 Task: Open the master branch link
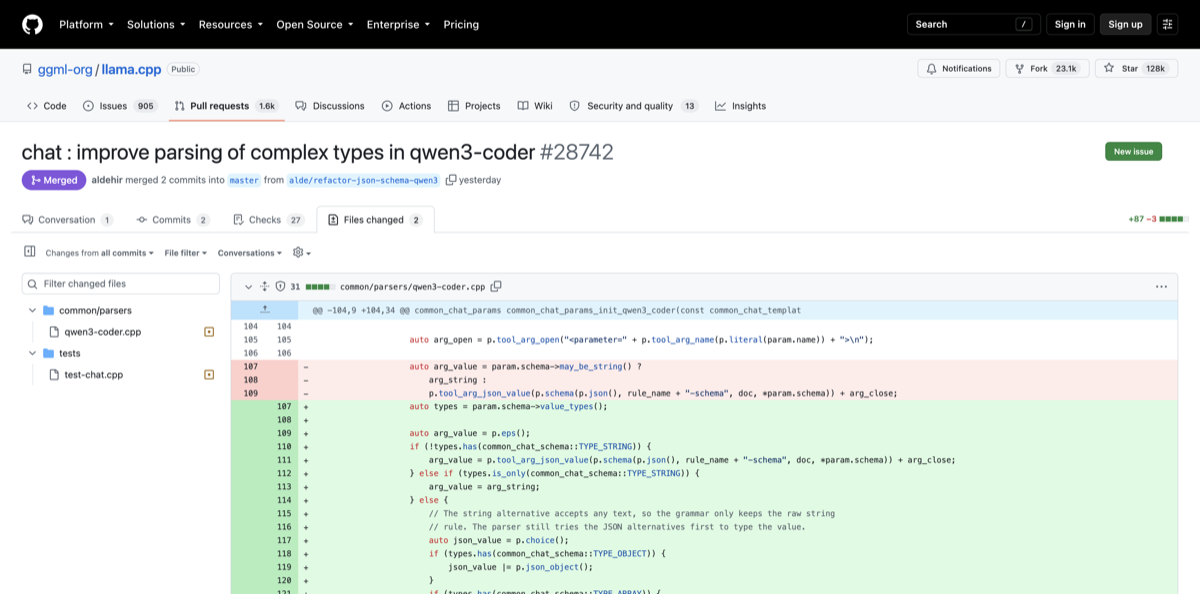(x=244, y=180)
